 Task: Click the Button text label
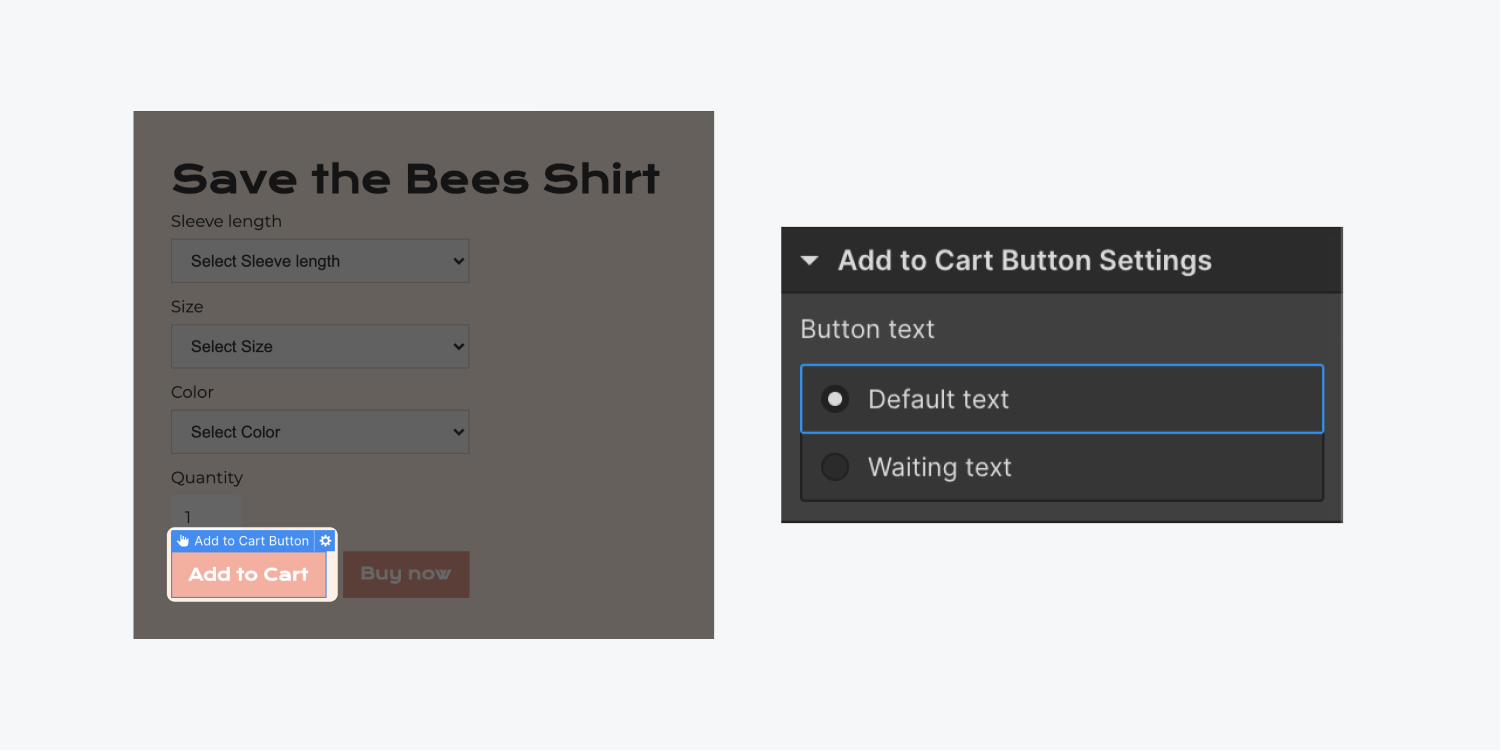(x=866, y=328)
